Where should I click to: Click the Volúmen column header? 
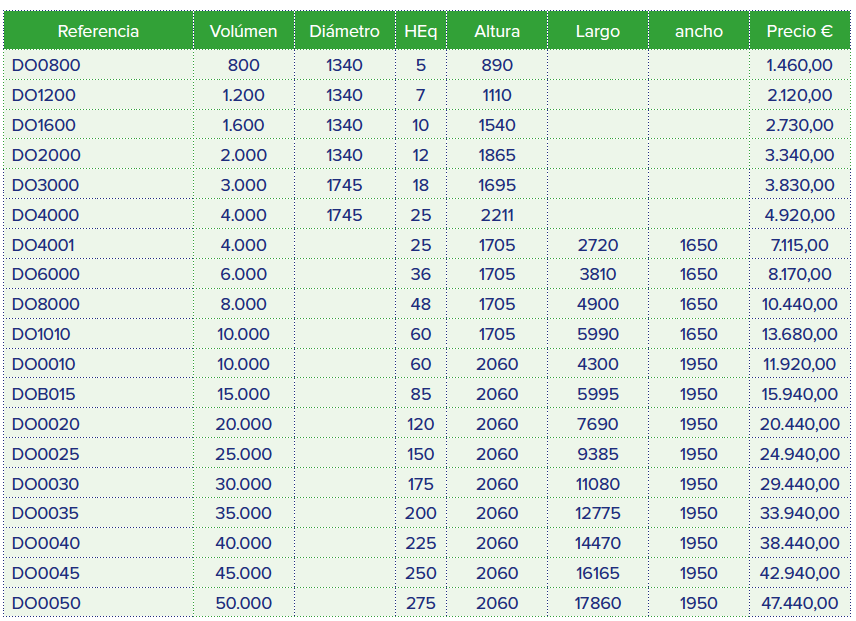click(x=243, y=31)
